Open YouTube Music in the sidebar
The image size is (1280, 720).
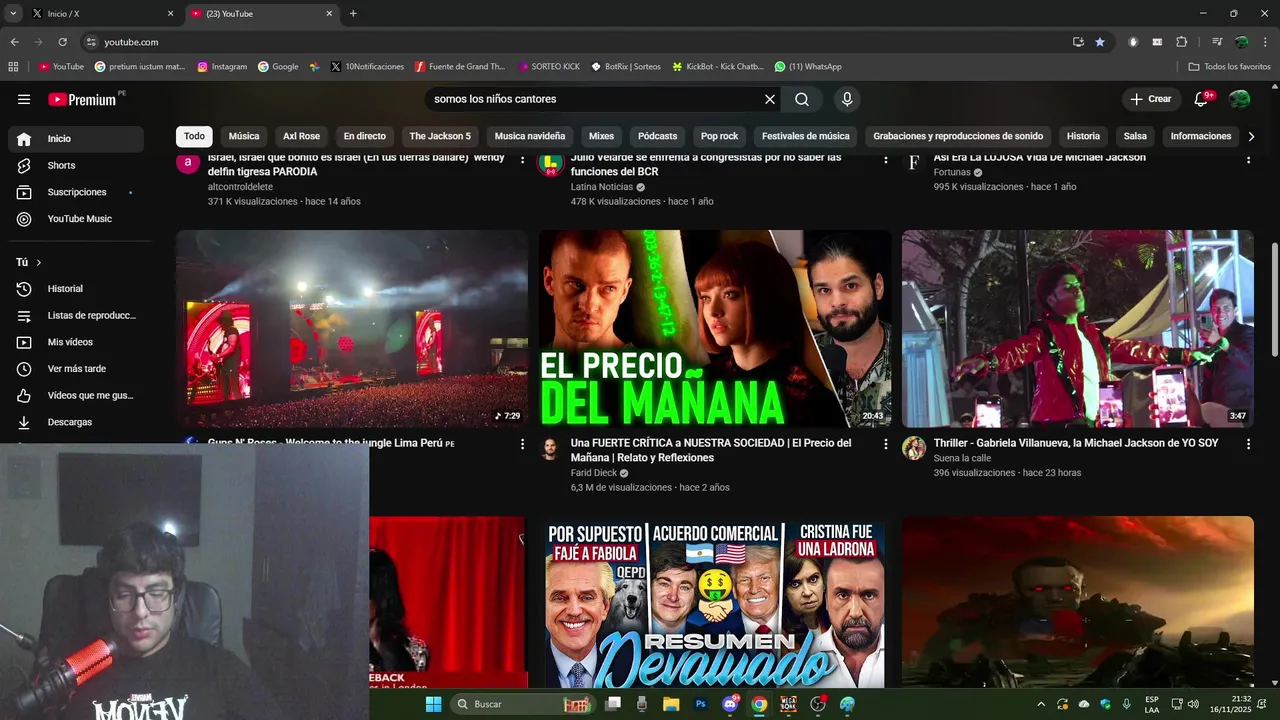(x=76, y=219)
